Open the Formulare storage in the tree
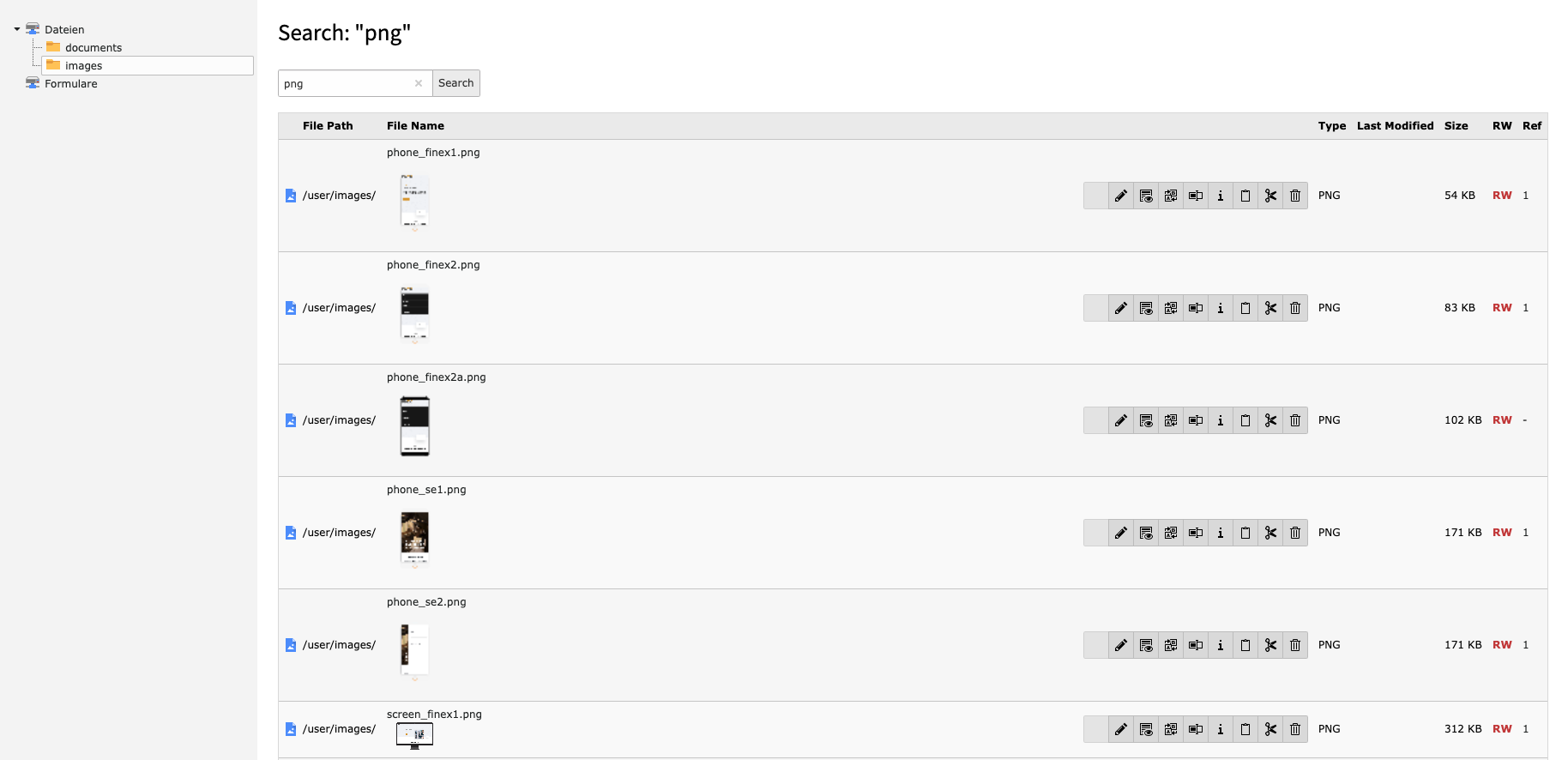1568x760 pixels. (70, 83)
